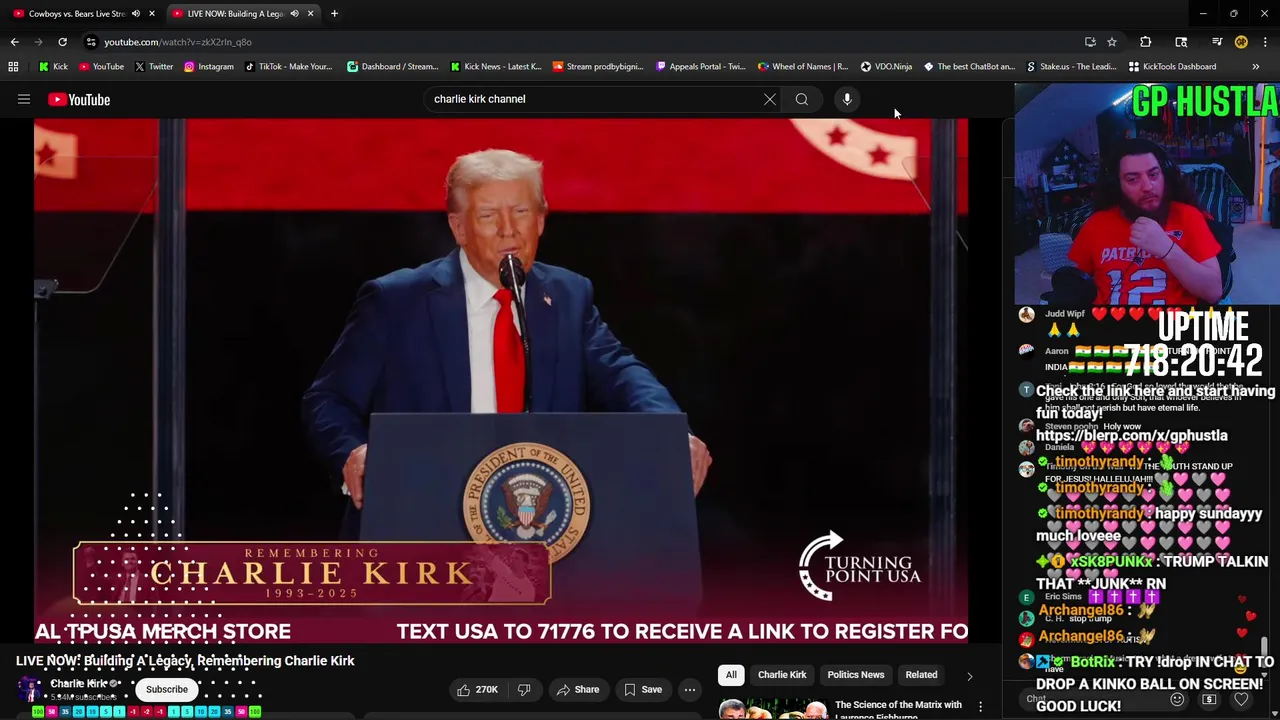Open KickTools Dashboard bookmark

click(x=1172, y=66)
